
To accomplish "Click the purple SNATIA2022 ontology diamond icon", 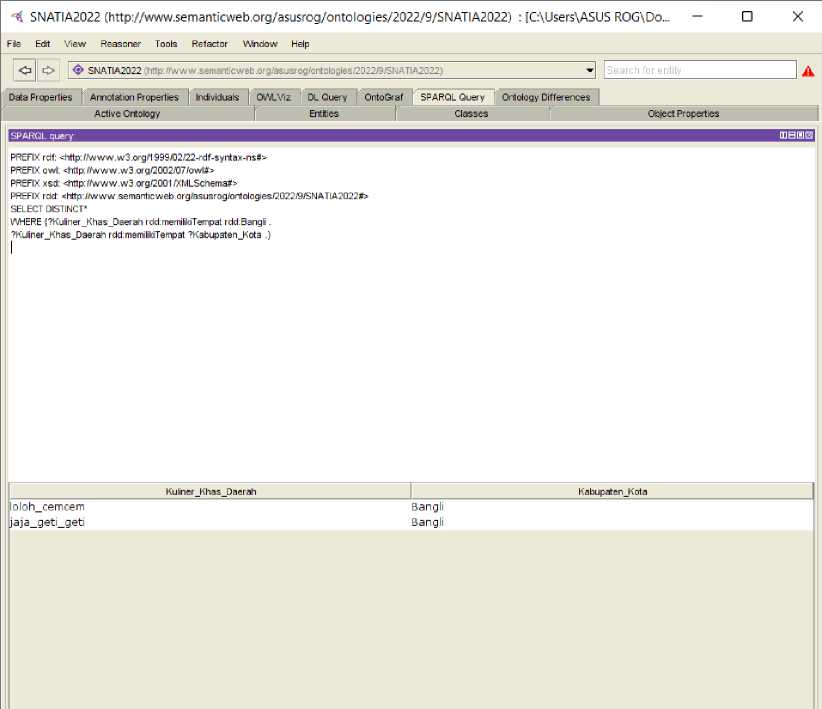I will [x=78, y=70].
